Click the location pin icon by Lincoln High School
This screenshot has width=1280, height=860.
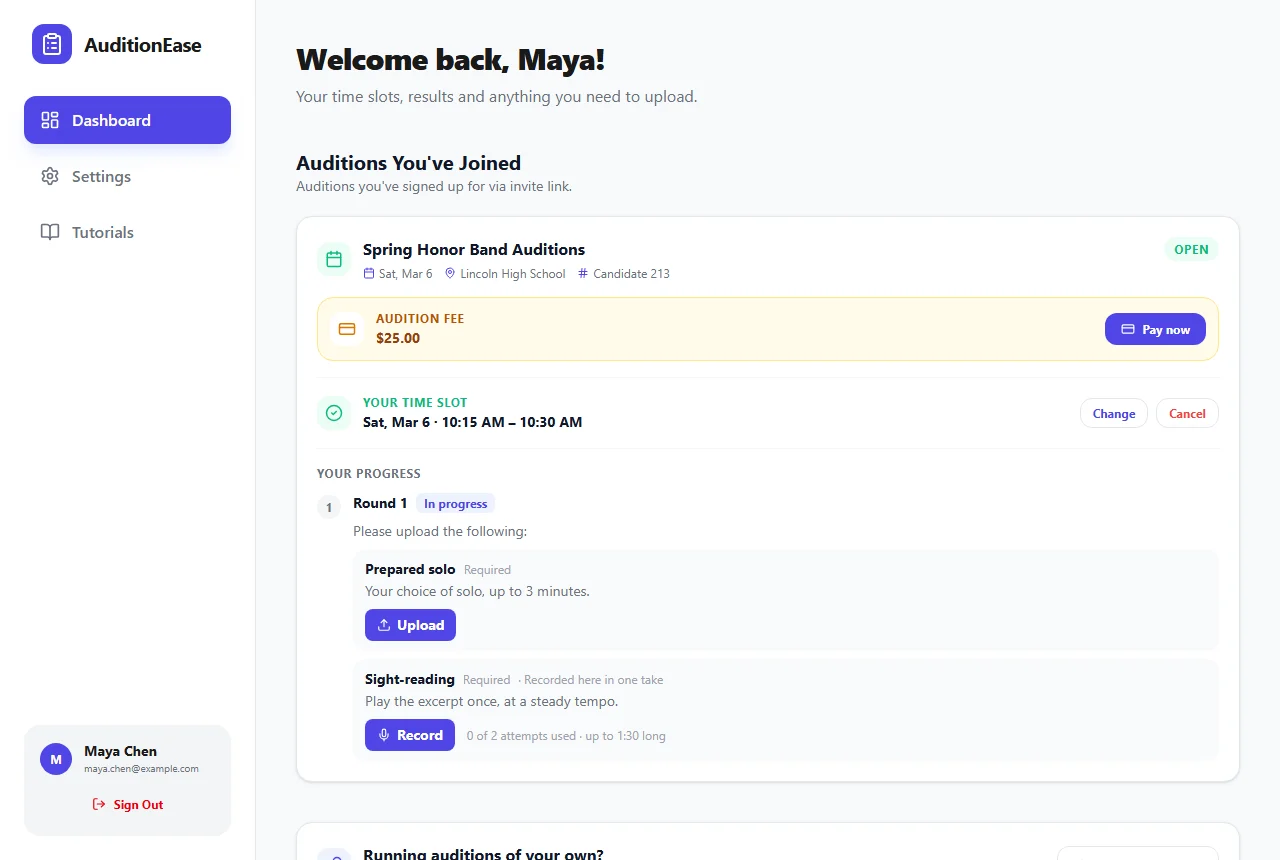coord(450,274)
